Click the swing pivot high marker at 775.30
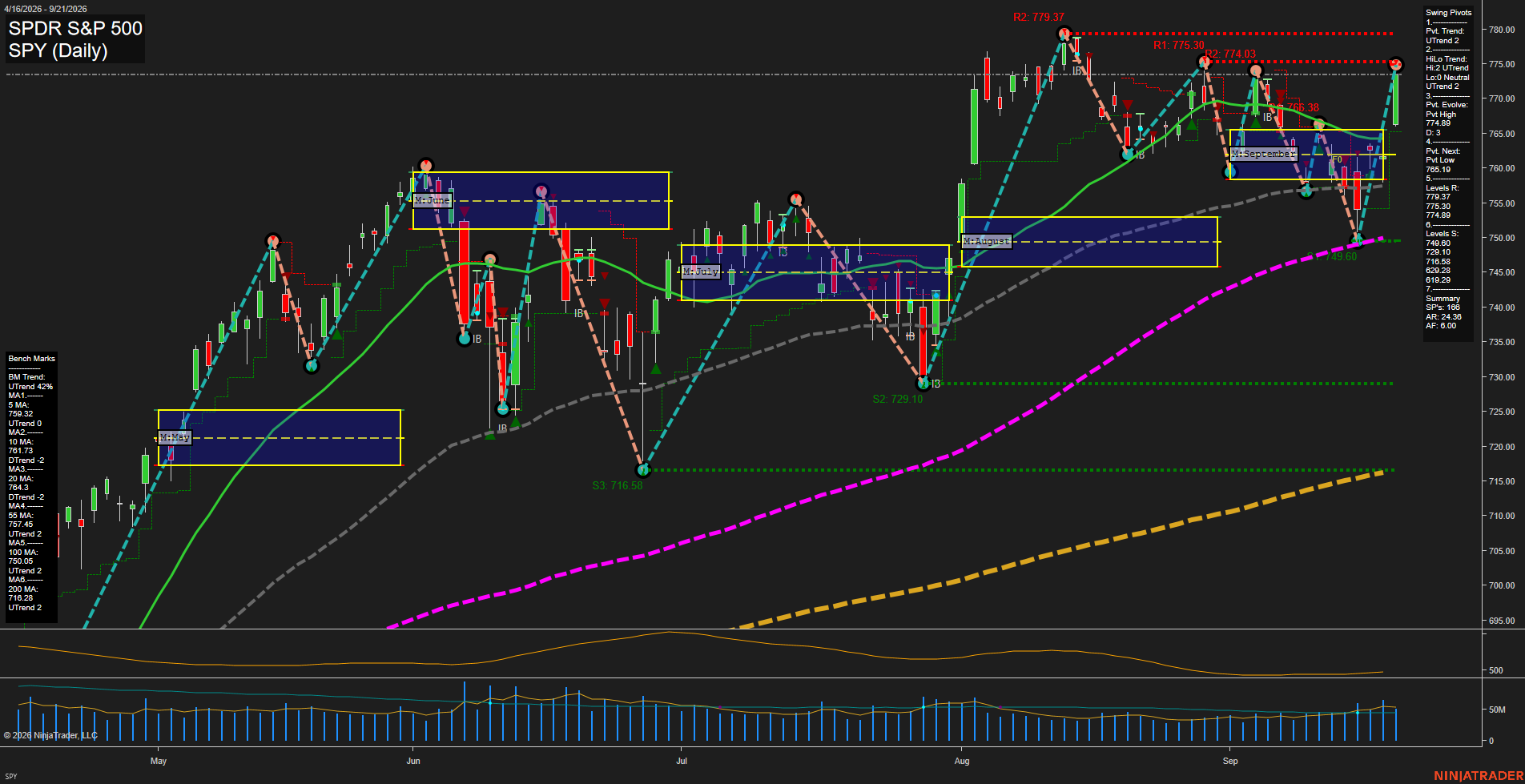Image resolution: width=1525 pixels, height=784 pixels. pos(1204,62)
